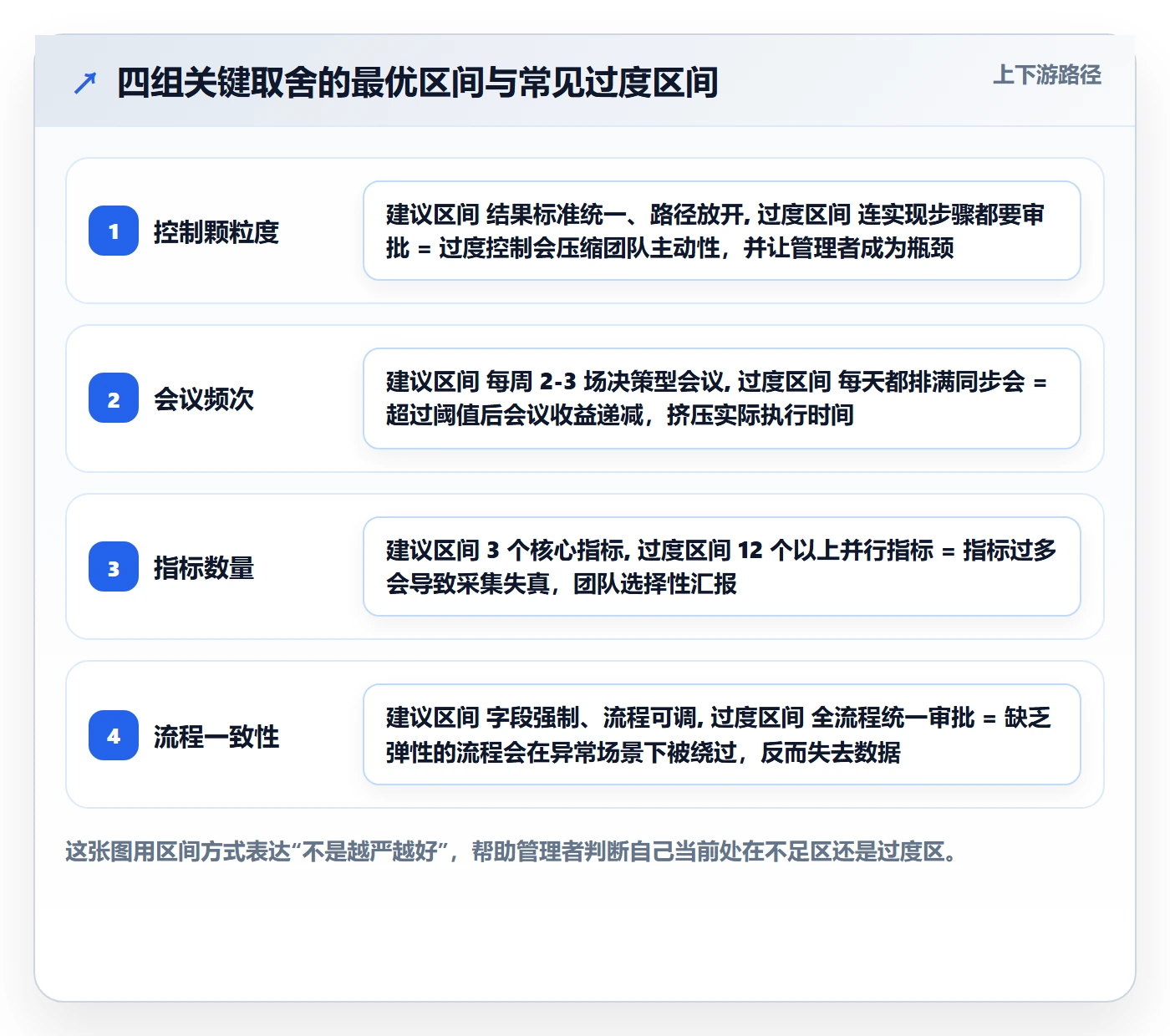The height and width of the screenshot is (1036, 1170).
Task: Open the description box about 每周 2-3 场决策型会议
Action: click(722, 399)
